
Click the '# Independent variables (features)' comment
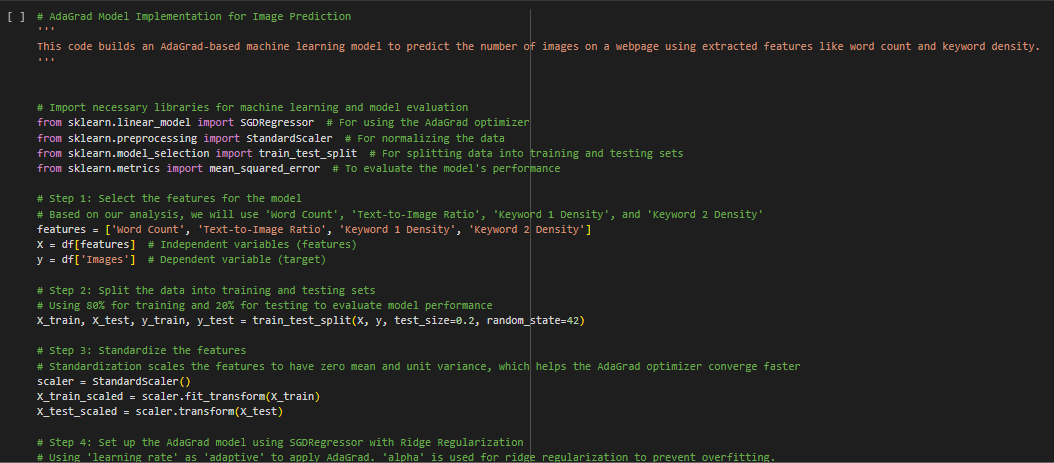click(252, 245)
